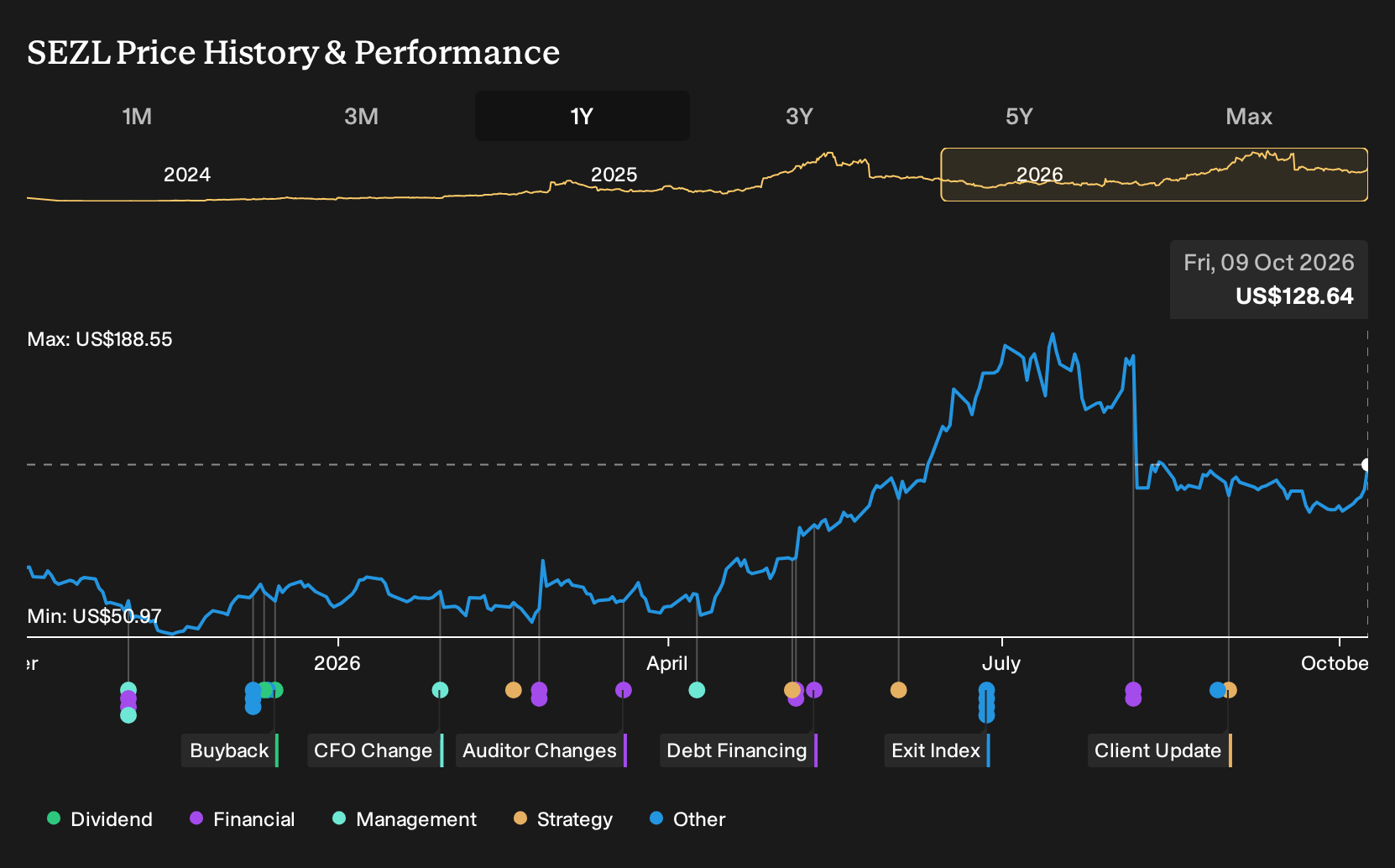1395x868 pixels.
Task: Select the 1Y time range tab
Action: [582, 116]
